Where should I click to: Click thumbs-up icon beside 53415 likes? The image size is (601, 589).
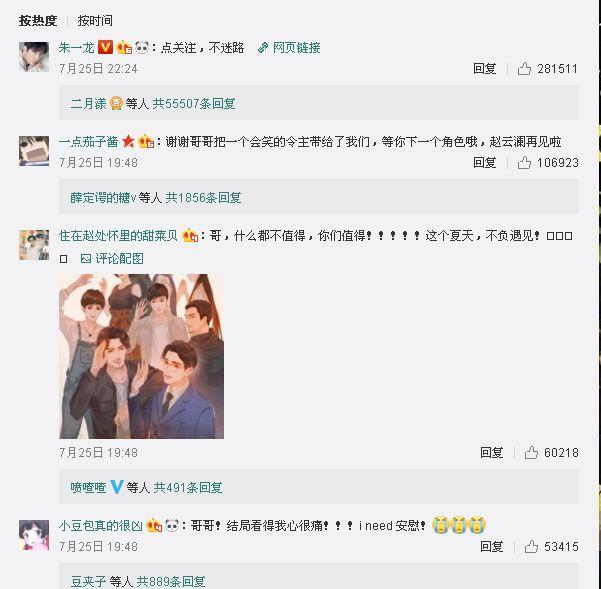[531, 546]
